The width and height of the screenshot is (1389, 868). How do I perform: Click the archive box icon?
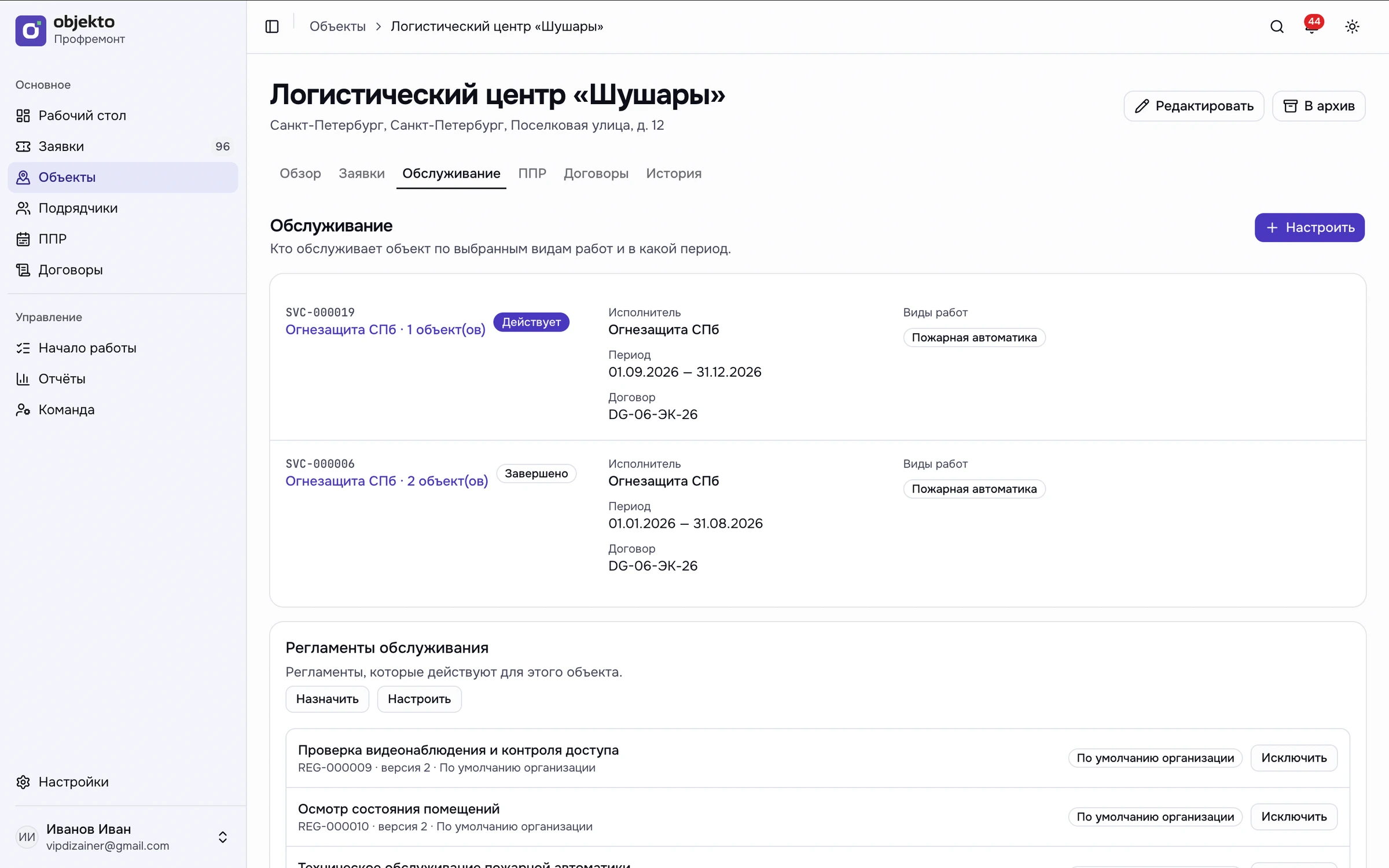tap(1290, 106)
